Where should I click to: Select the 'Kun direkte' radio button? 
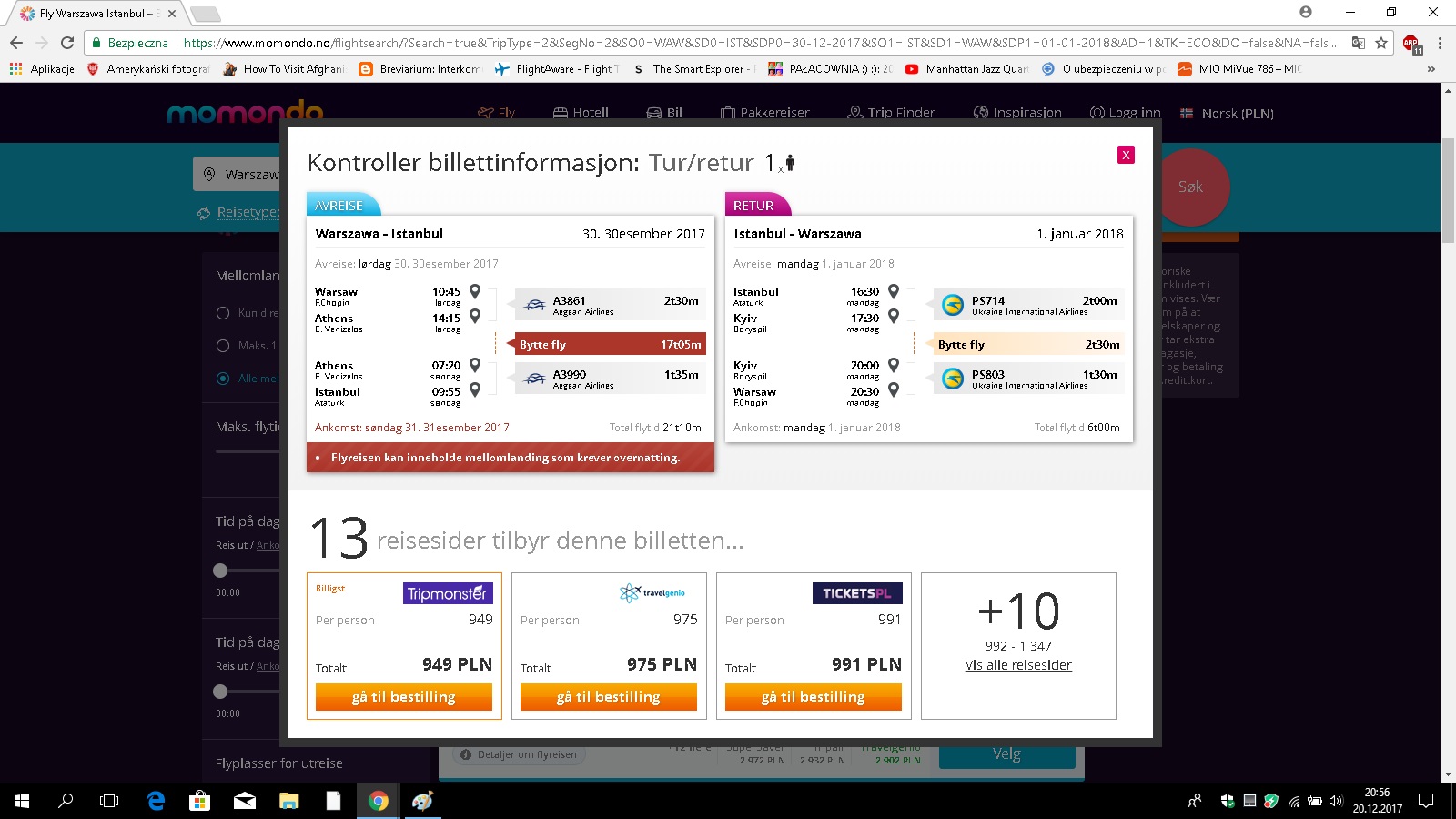coord(223,313)
